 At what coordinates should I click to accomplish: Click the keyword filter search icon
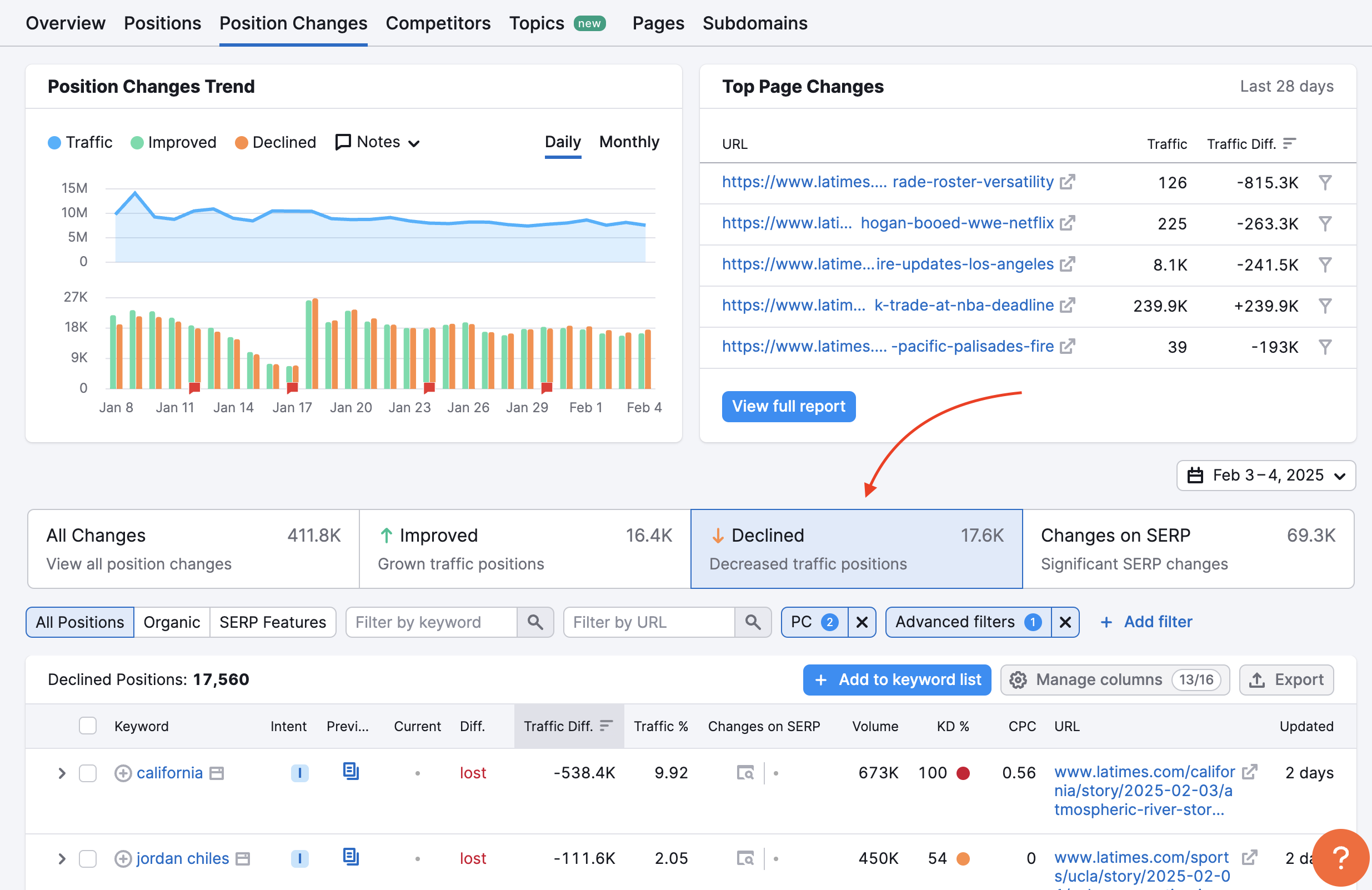tap(535, 622)
